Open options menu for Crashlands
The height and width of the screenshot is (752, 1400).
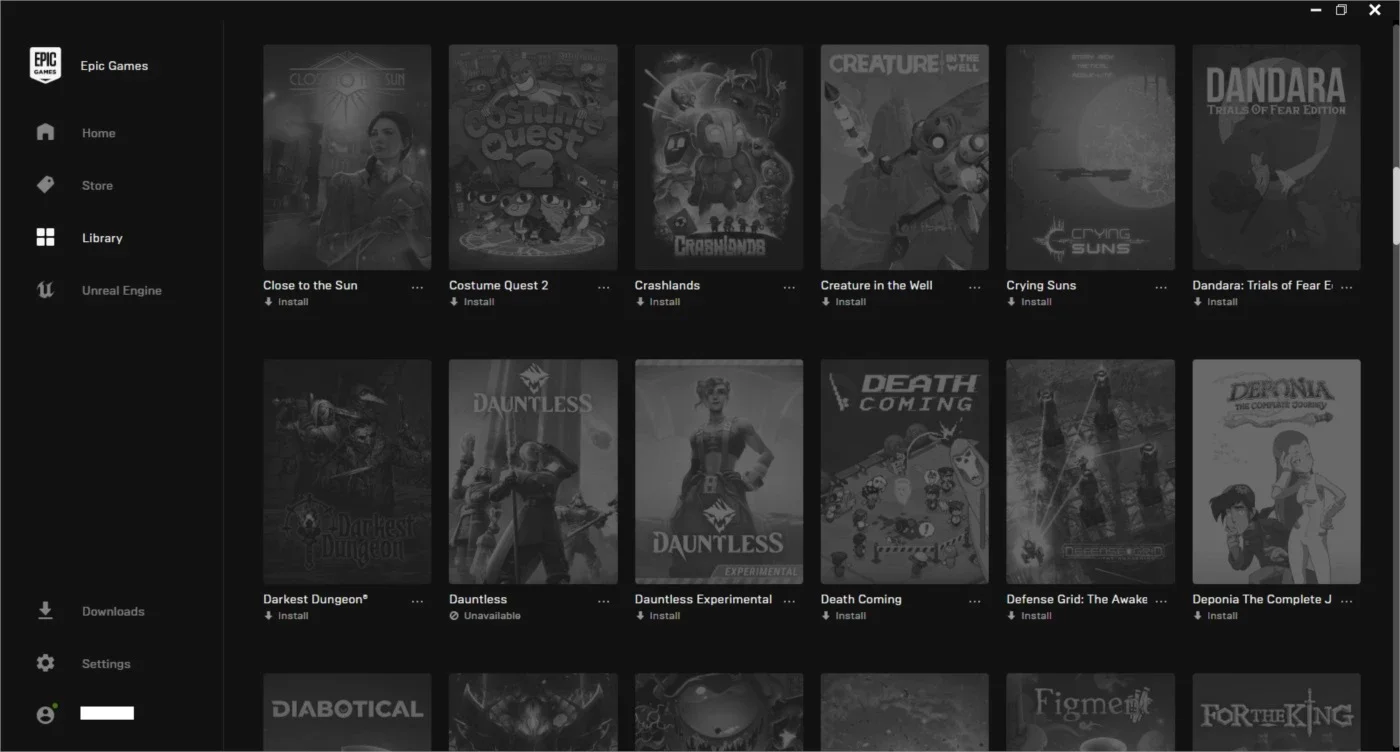pos(789,287)
